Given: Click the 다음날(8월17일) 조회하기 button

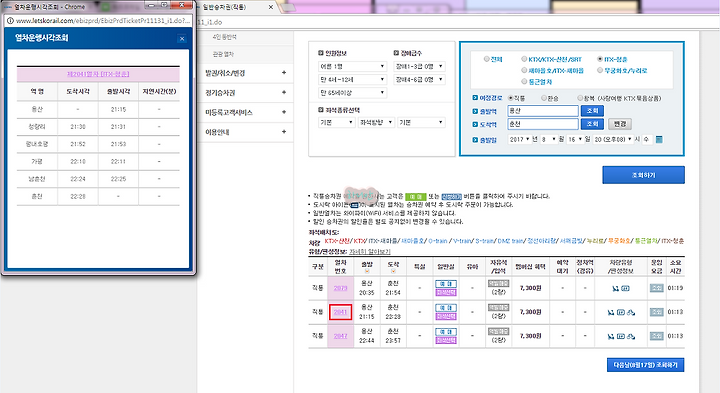Looking at the screenshot, I should point(645,365).
